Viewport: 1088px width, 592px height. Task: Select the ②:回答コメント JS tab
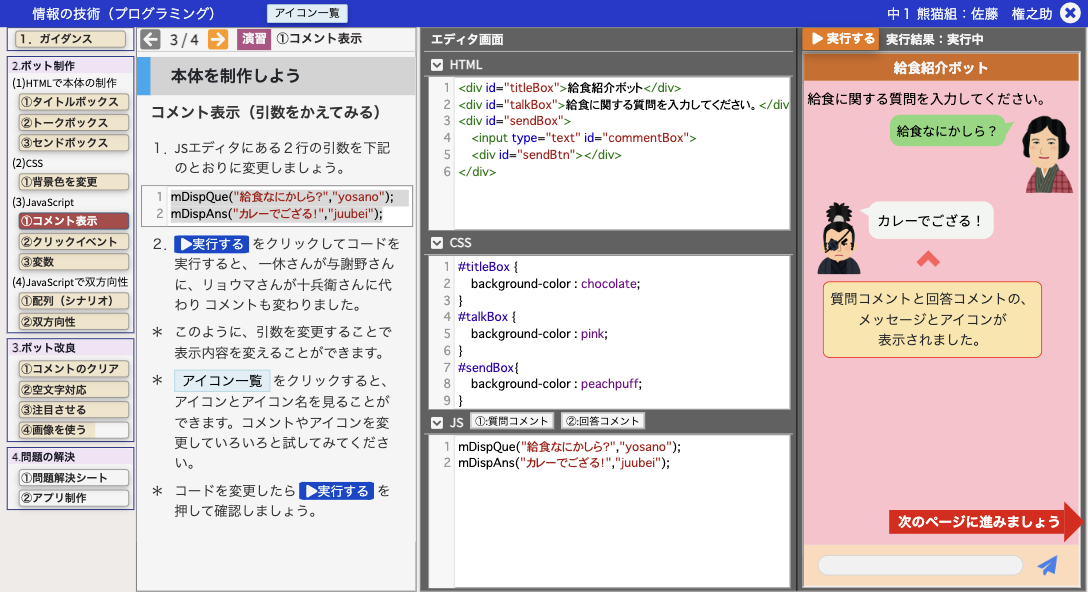point(602,421)
